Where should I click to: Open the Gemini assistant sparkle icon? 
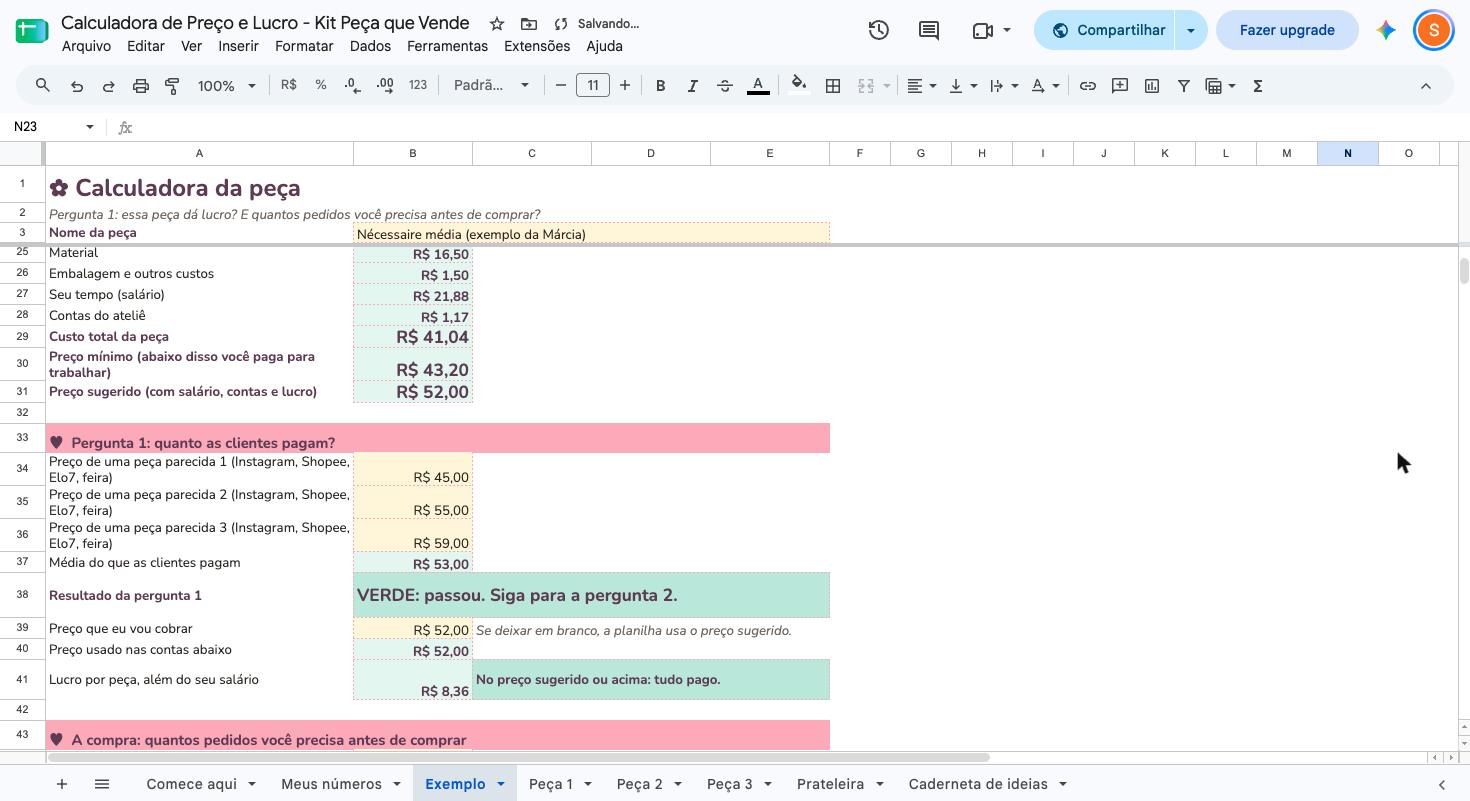pyautogui.click(x=1386, y=30)
